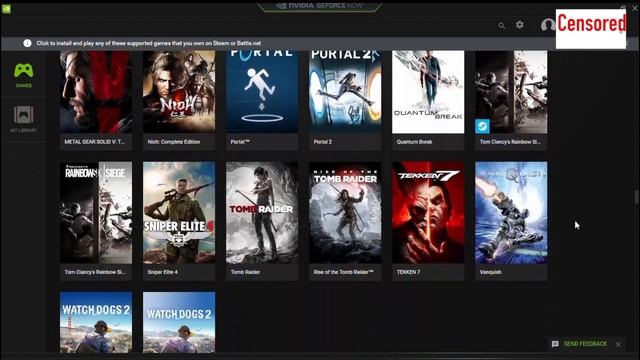640x360 pixels.
Task: Click the 'Rise of the Tomb Raider' label
Action: pos(343,272)
